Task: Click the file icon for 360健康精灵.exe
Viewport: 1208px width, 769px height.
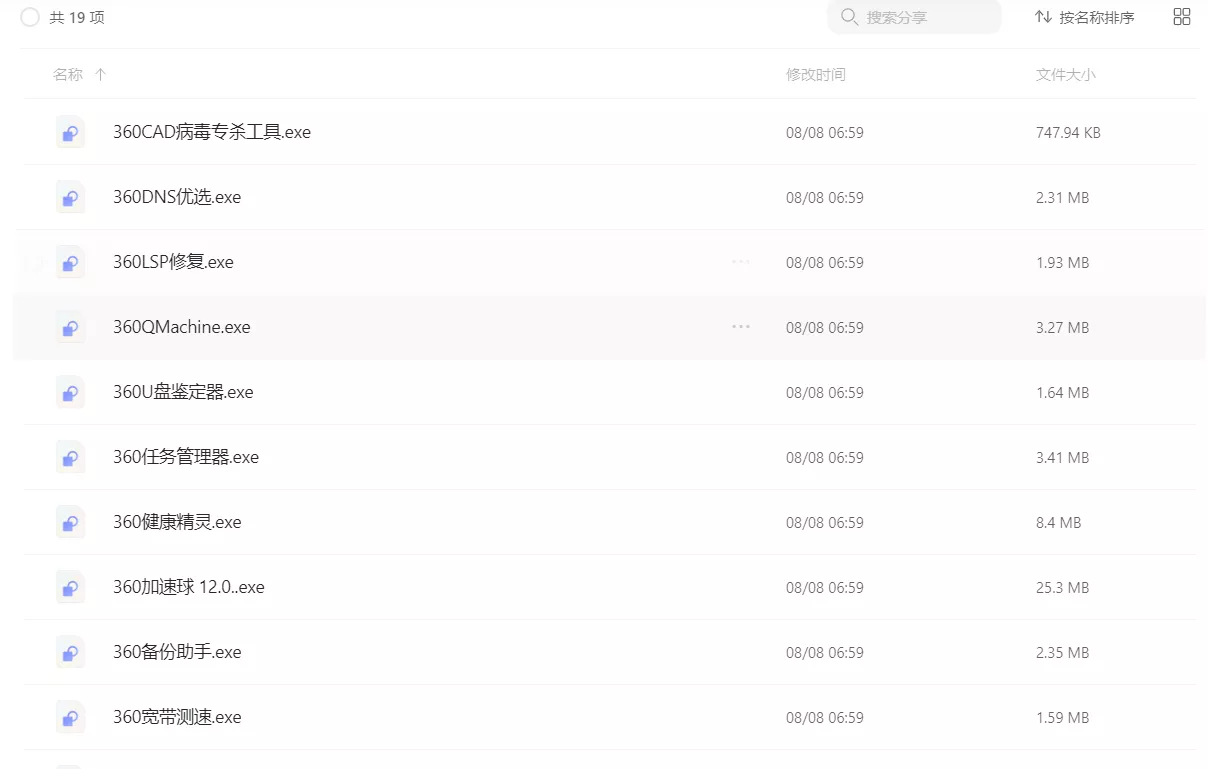Action: [x=70, y=522]
